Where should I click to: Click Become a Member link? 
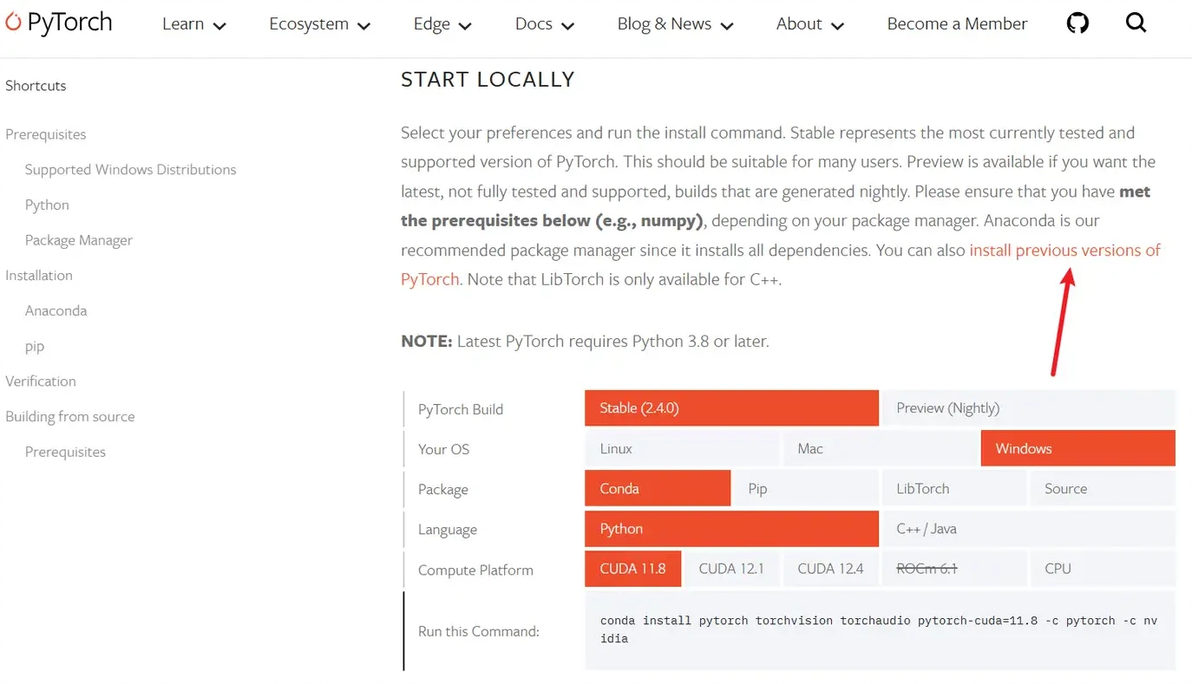[x=957, y=24]
